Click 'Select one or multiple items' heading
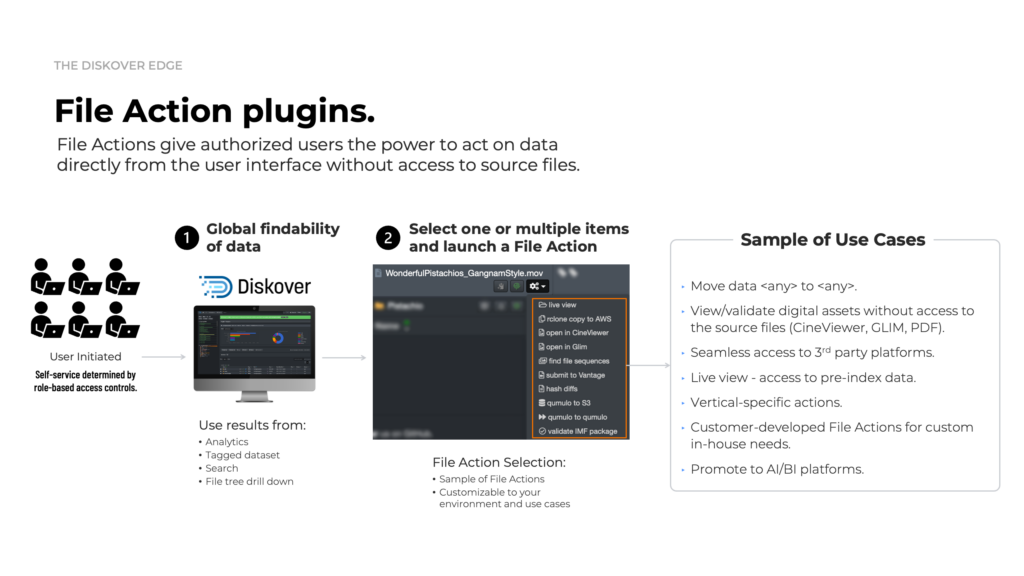 tap(519, 229)
